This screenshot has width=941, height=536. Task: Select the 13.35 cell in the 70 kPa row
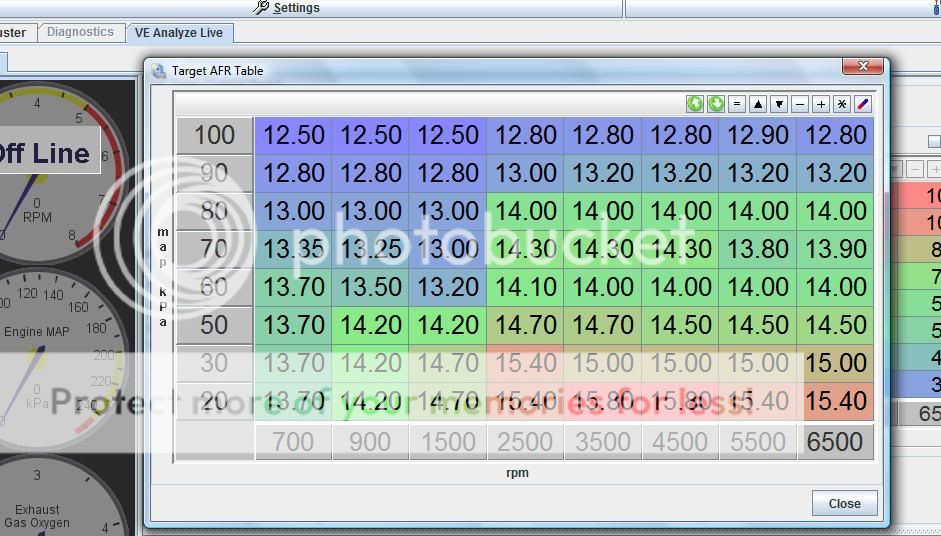293,249
